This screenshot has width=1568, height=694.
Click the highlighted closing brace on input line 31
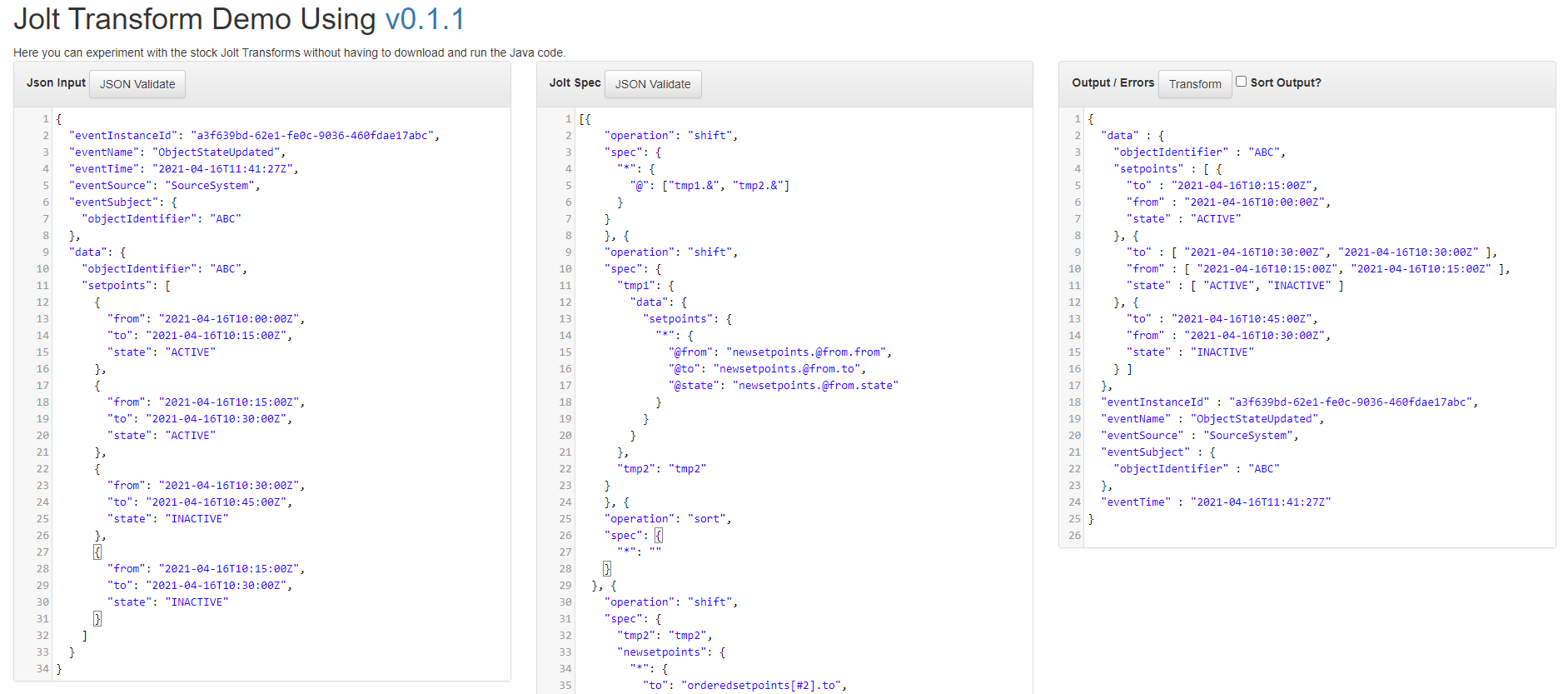(x=97, y=618)
